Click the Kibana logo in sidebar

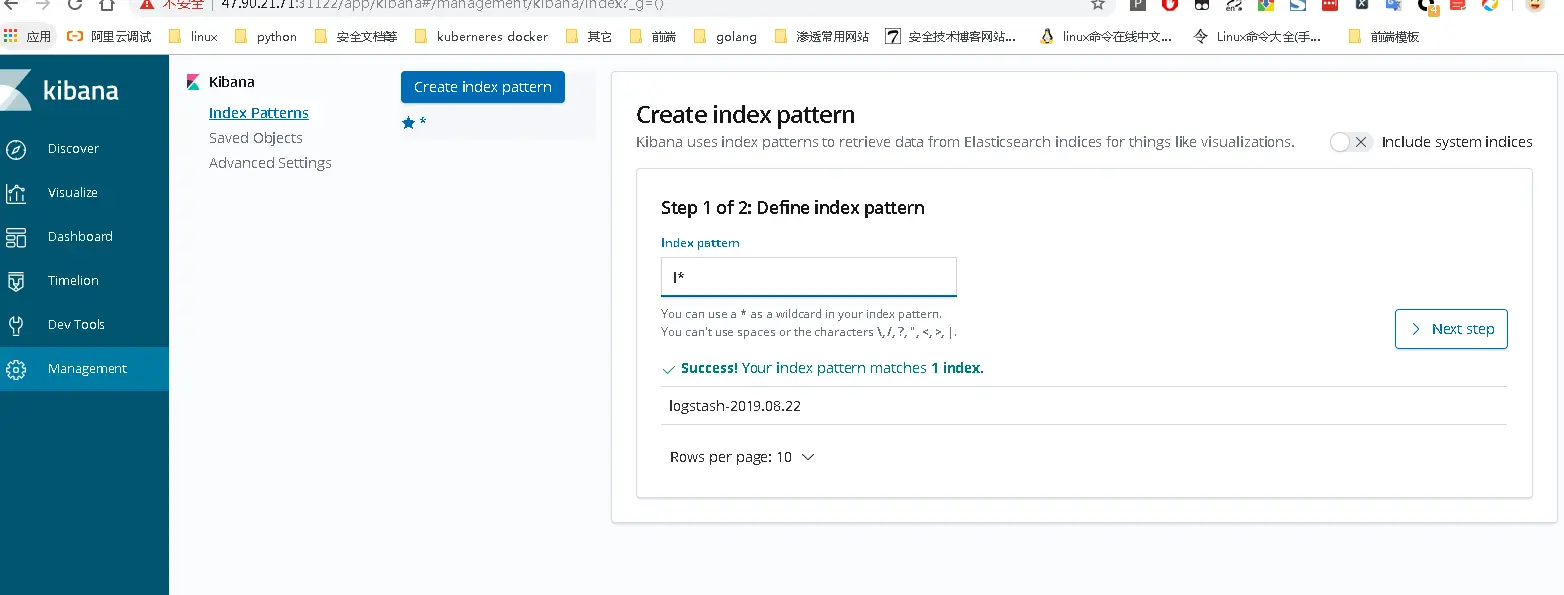coord(62,91)
